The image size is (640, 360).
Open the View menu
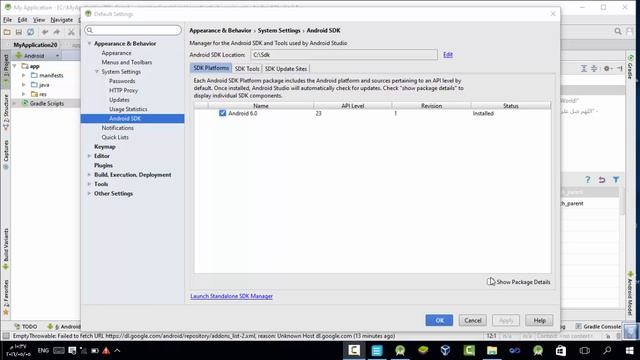[x=39, y=20]
